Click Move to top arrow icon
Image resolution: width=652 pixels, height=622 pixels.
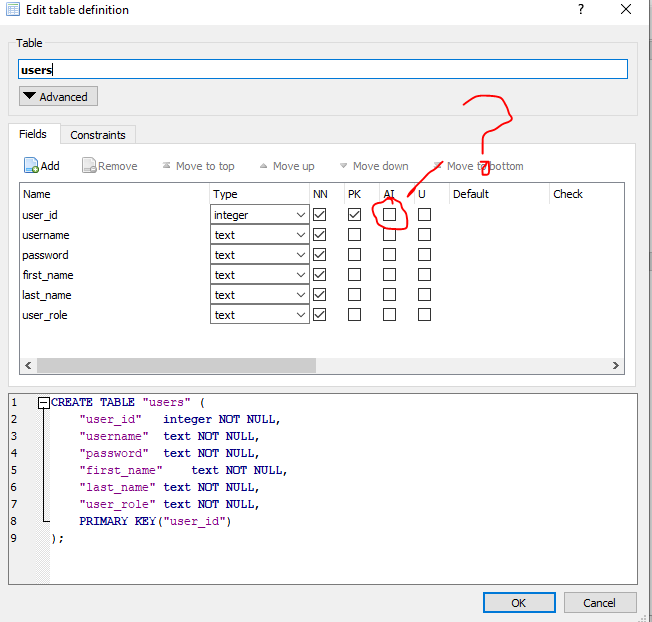click(166, 166)
